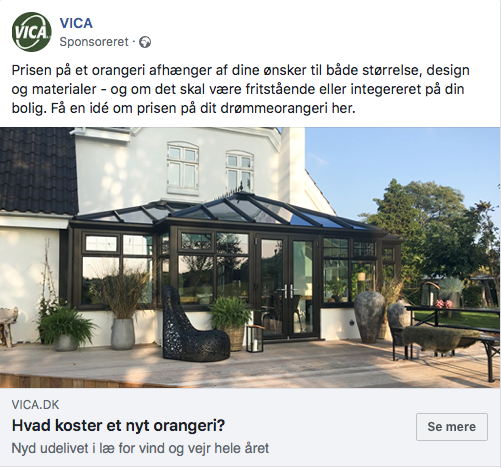The image size is (501, 468).
Task: Click headline Hvad koster et nyt orangeri?
Action: coord(118,426)
